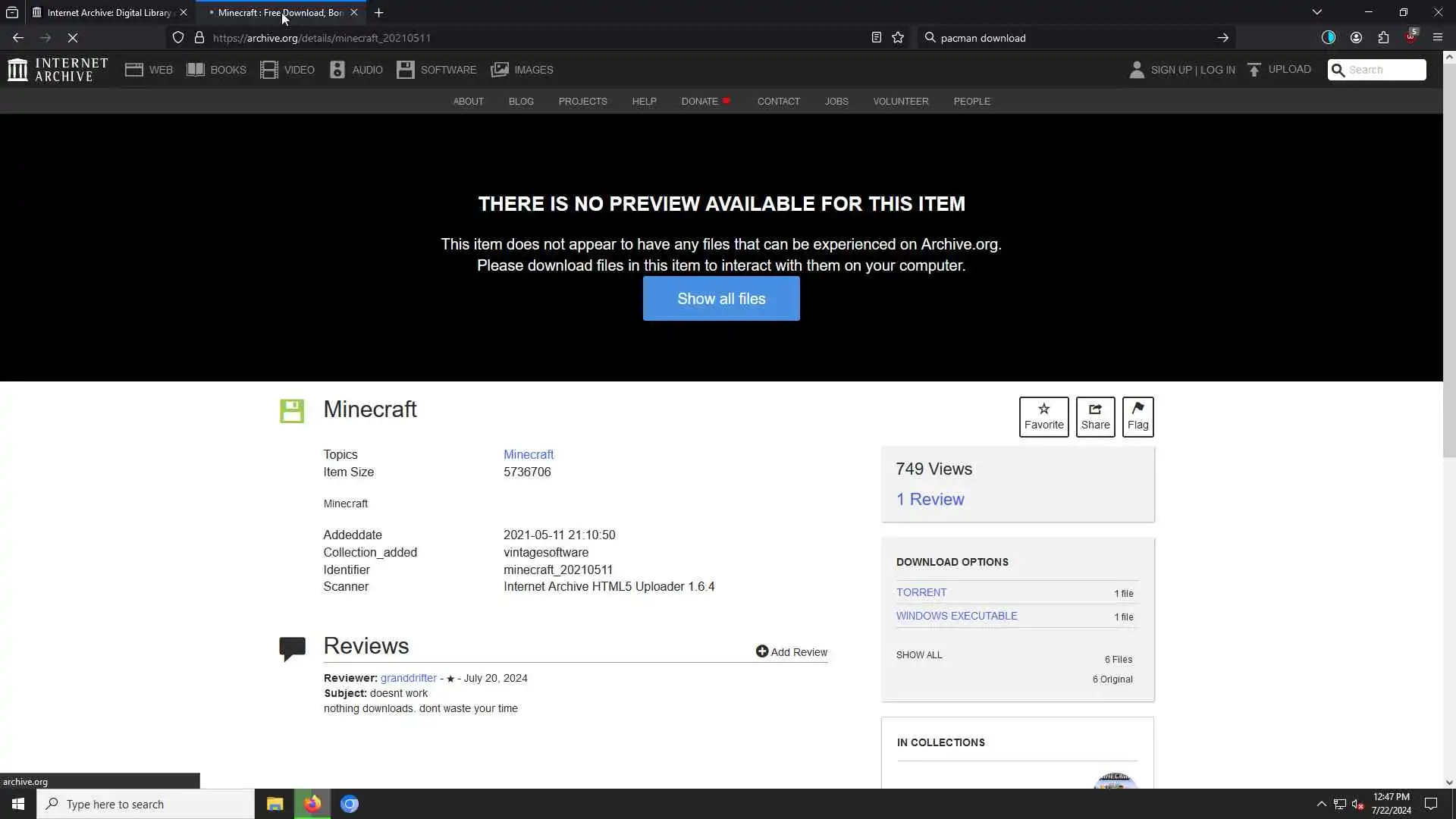The image size is (1456, 819).
Task: Open File Explorer from taskbar
Action: tap(275, 804)
